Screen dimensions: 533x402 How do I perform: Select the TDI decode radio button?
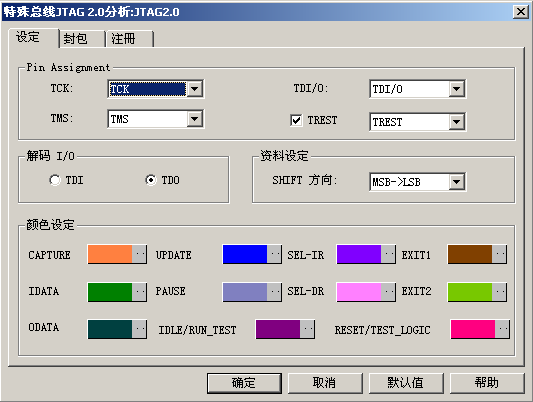[54, 180]
